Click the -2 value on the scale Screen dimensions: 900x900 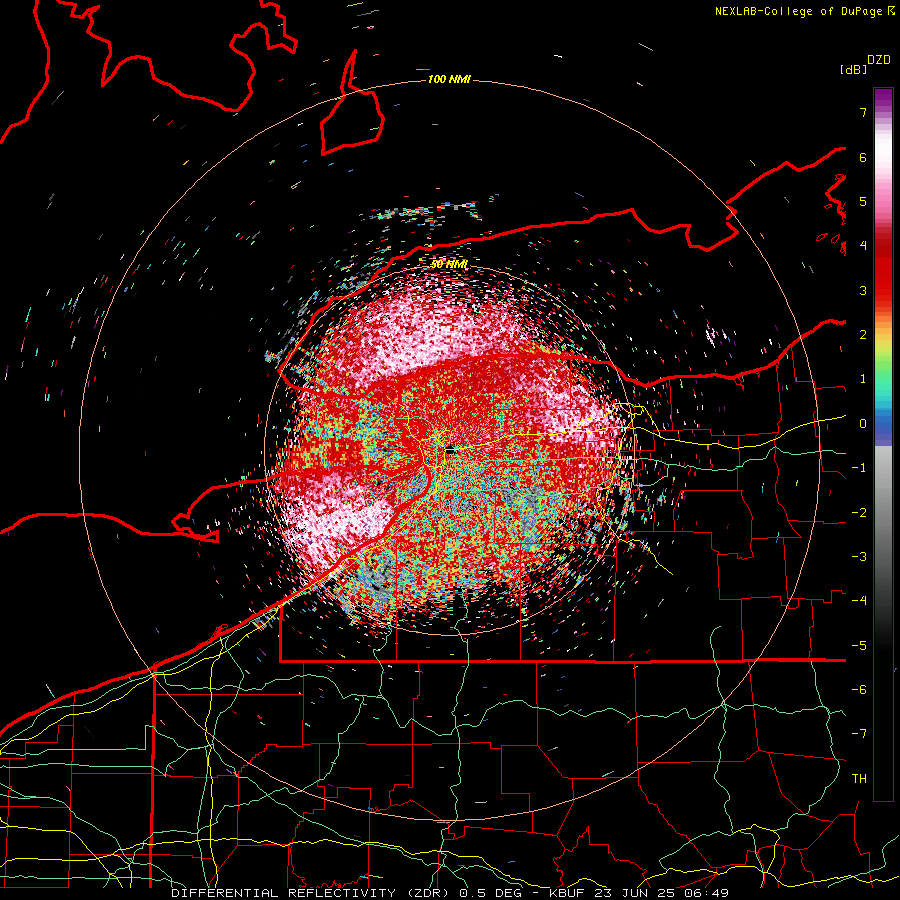[859, 512]
